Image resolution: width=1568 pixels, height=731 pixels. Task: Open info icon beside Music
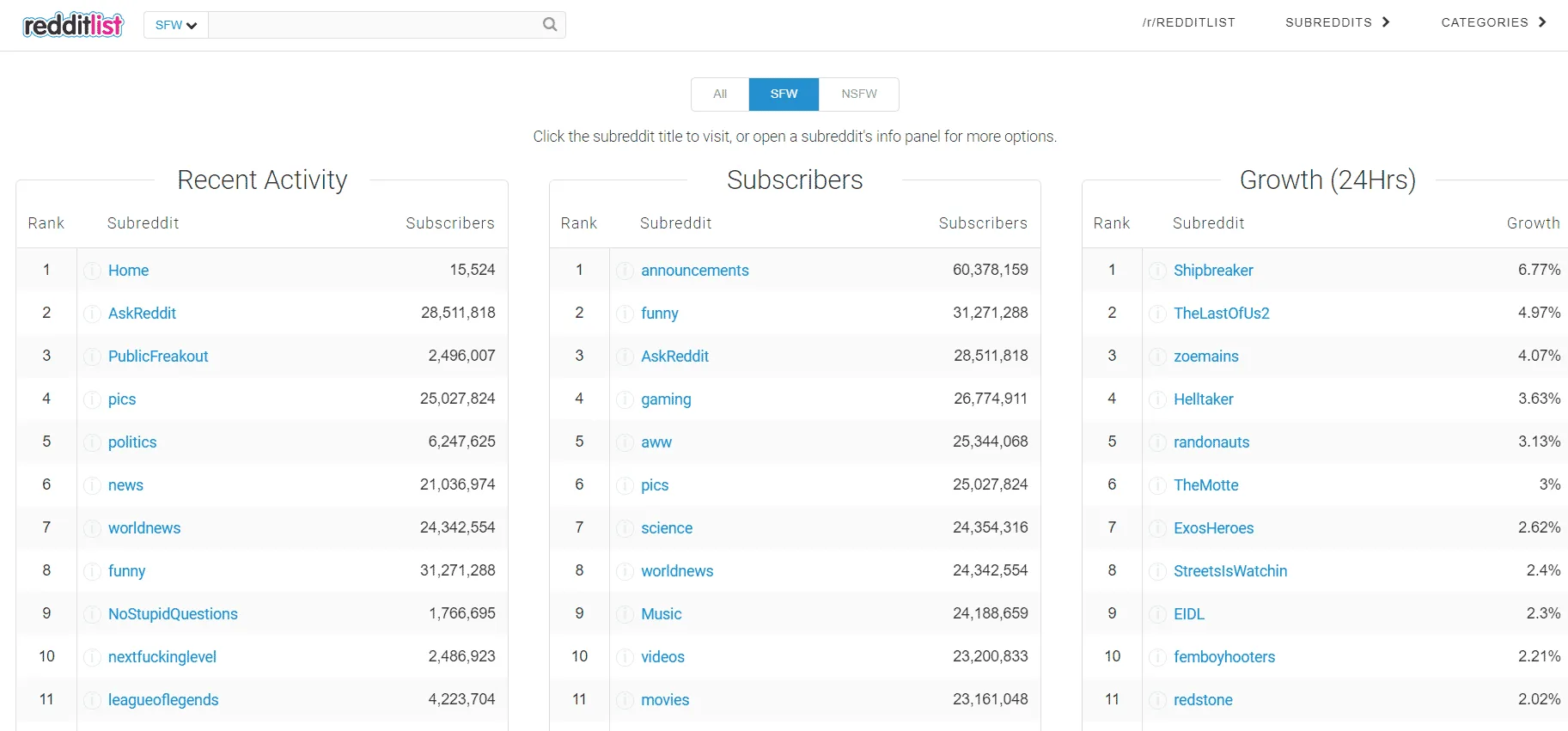pos(625,614)
